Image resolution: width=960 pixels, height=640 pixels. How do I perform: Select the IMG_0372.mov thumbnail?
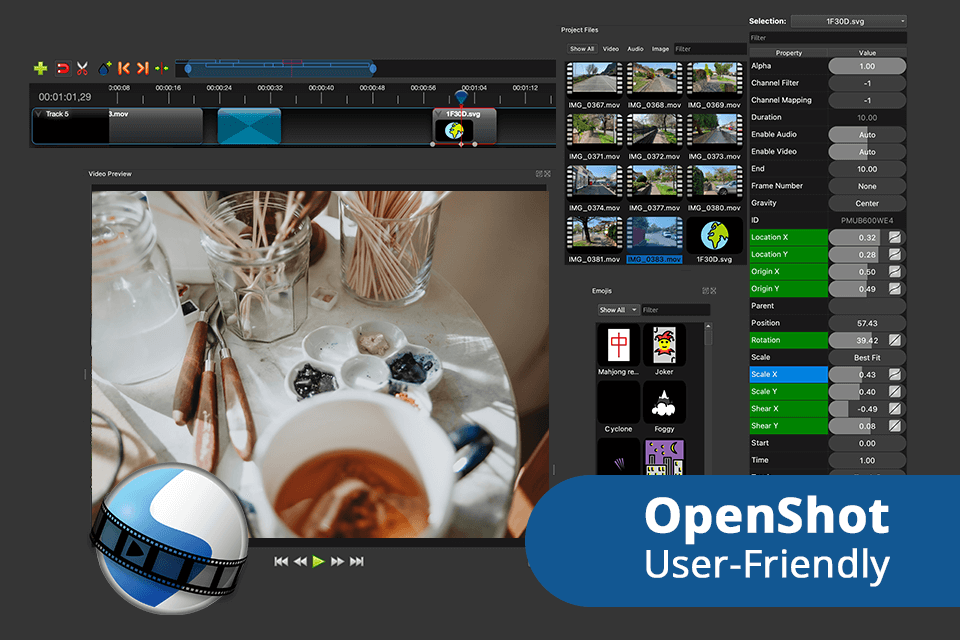point(654,131)
